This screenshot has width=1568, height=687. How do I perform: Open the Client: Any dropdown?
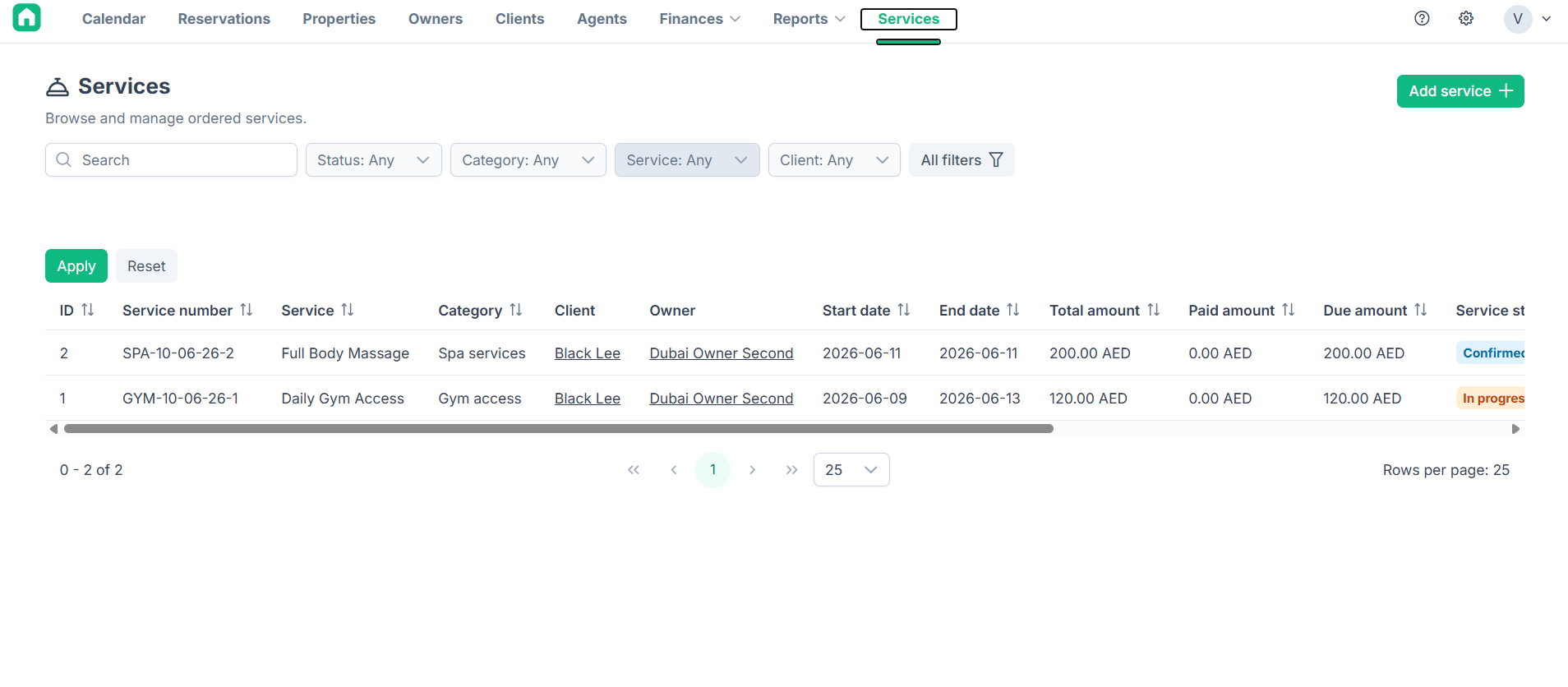click(834, 160)
